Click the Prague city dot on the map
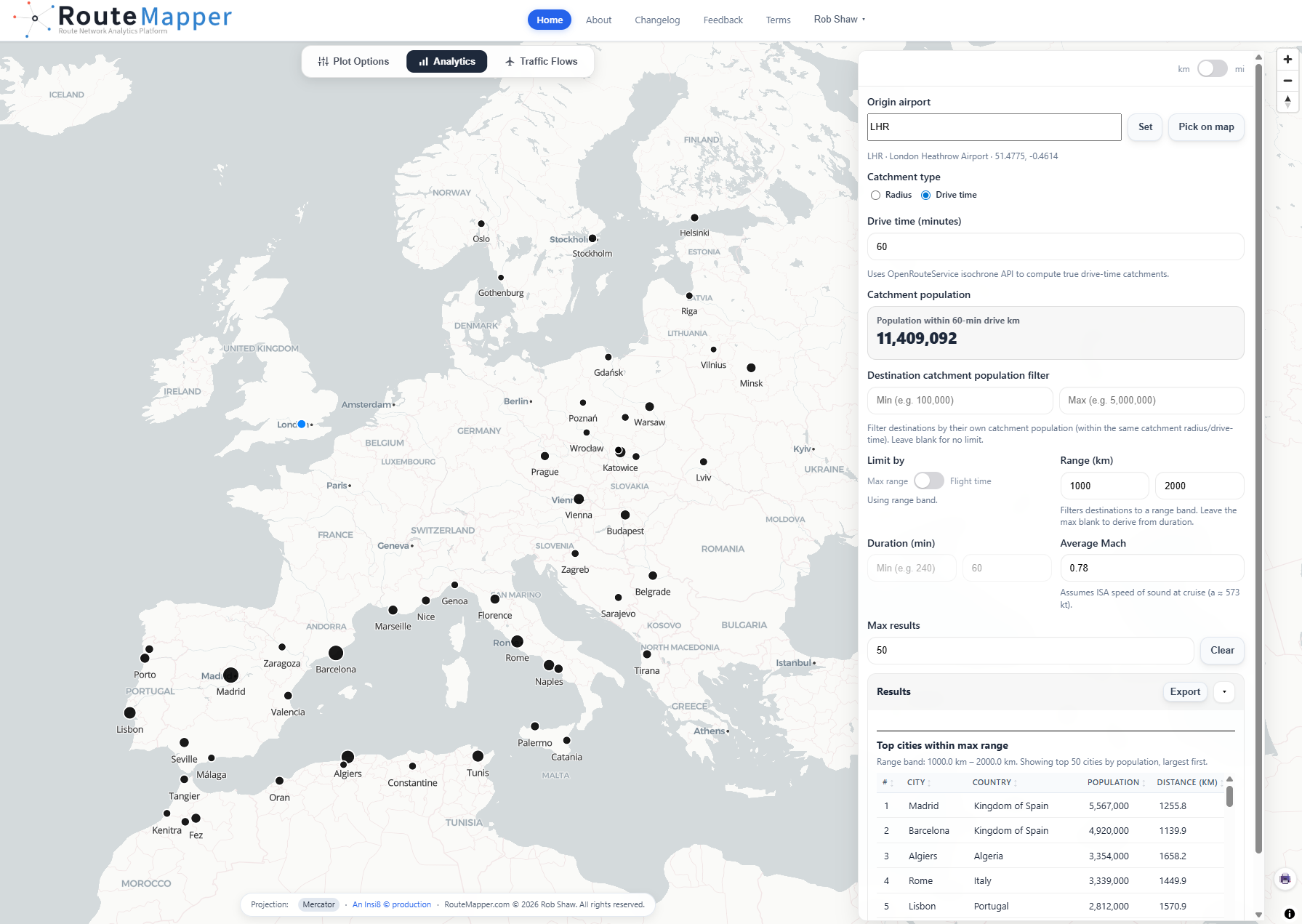 click(x=544, y=456)
